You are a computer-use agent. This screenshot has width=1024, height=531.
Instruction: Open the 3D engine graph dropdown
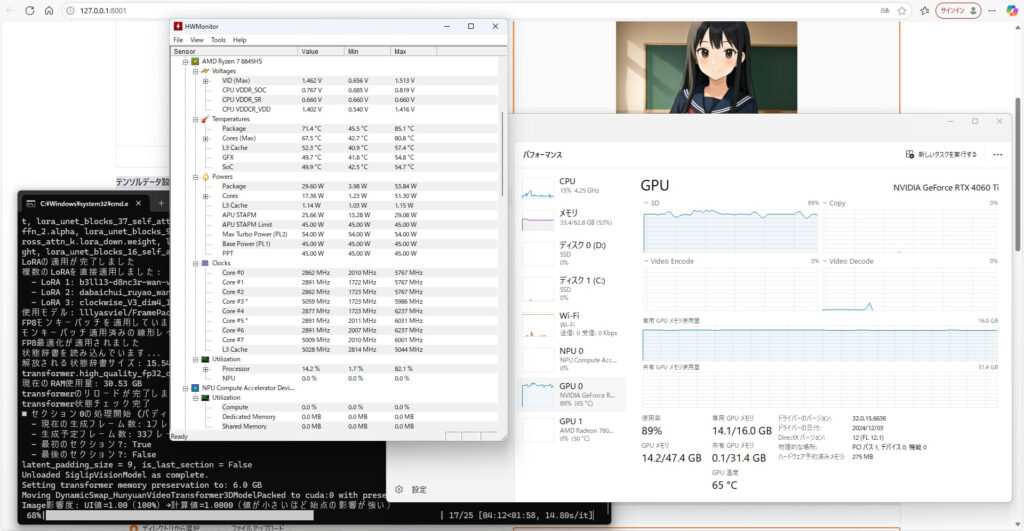[x=651, y=203]
